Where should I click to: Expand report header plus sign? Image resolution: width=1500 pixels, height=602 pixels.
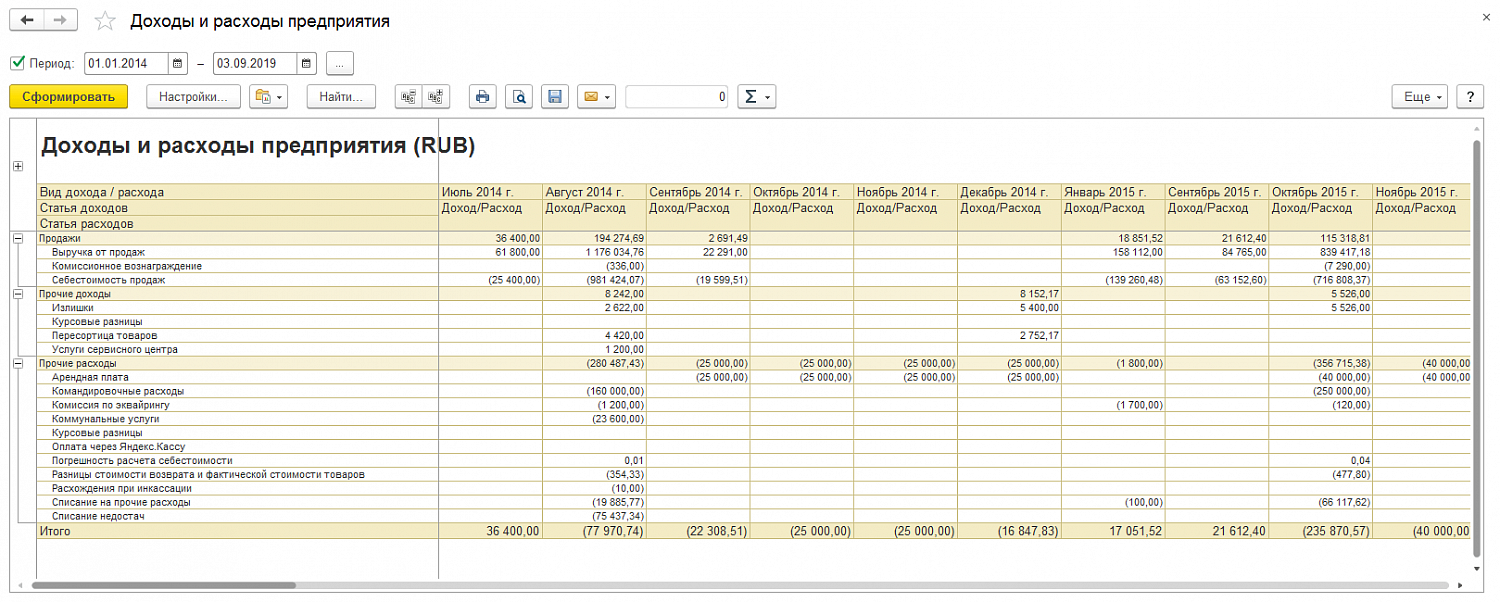coord(18,167)
